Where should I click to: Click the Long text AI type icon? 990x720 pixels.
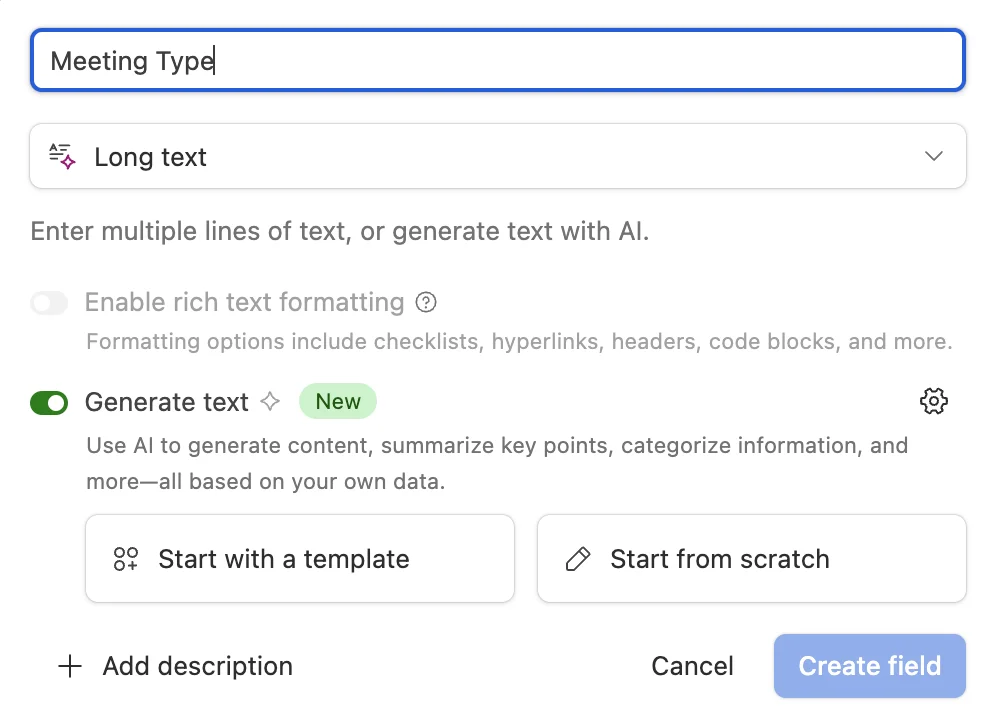pyautogui.click(x=62, y=156)
